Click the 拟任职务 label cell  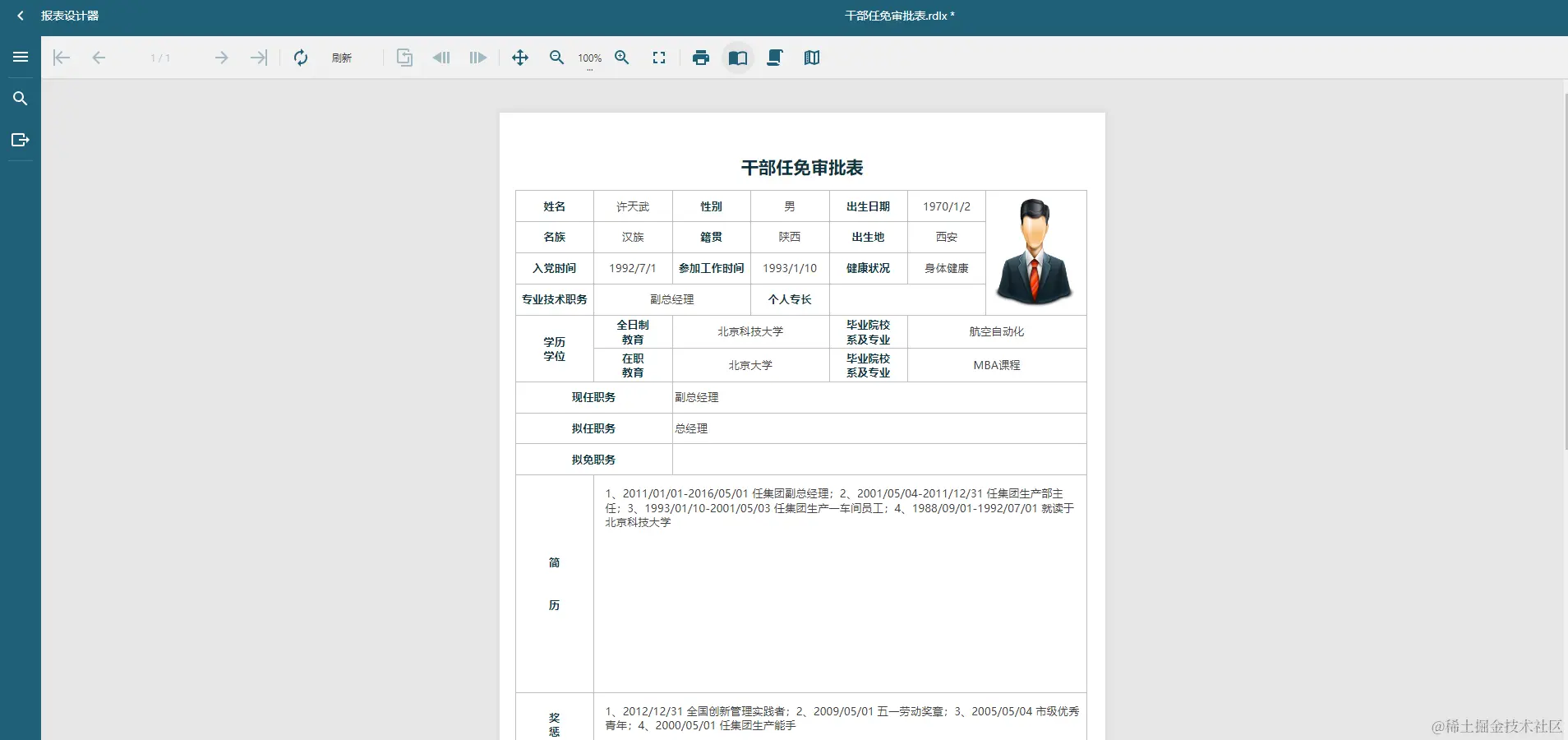click(594, 428)
